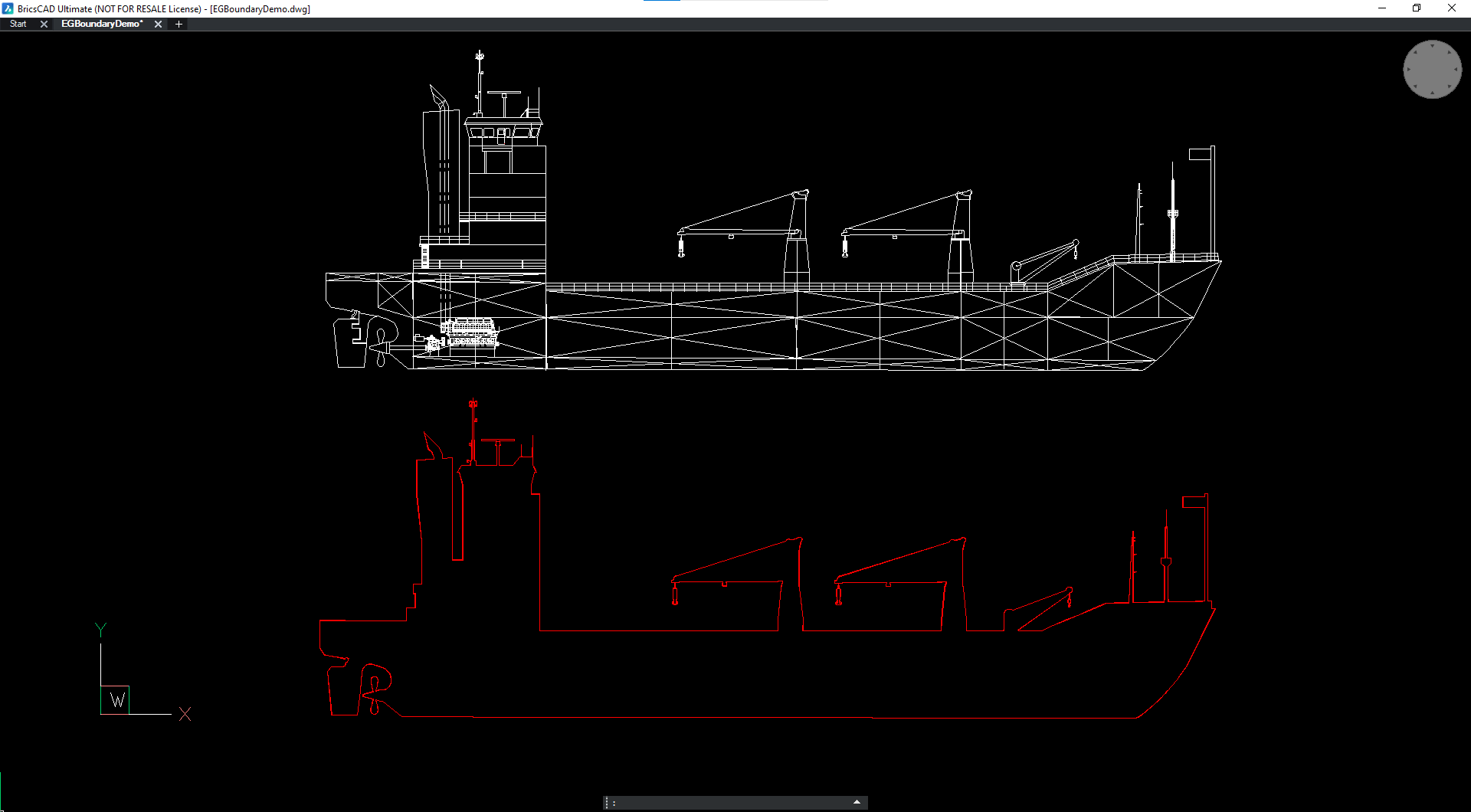Click the top-right arrow on Look From widget
Viewport: 1471px width, 812px height.
(1449, 53)
